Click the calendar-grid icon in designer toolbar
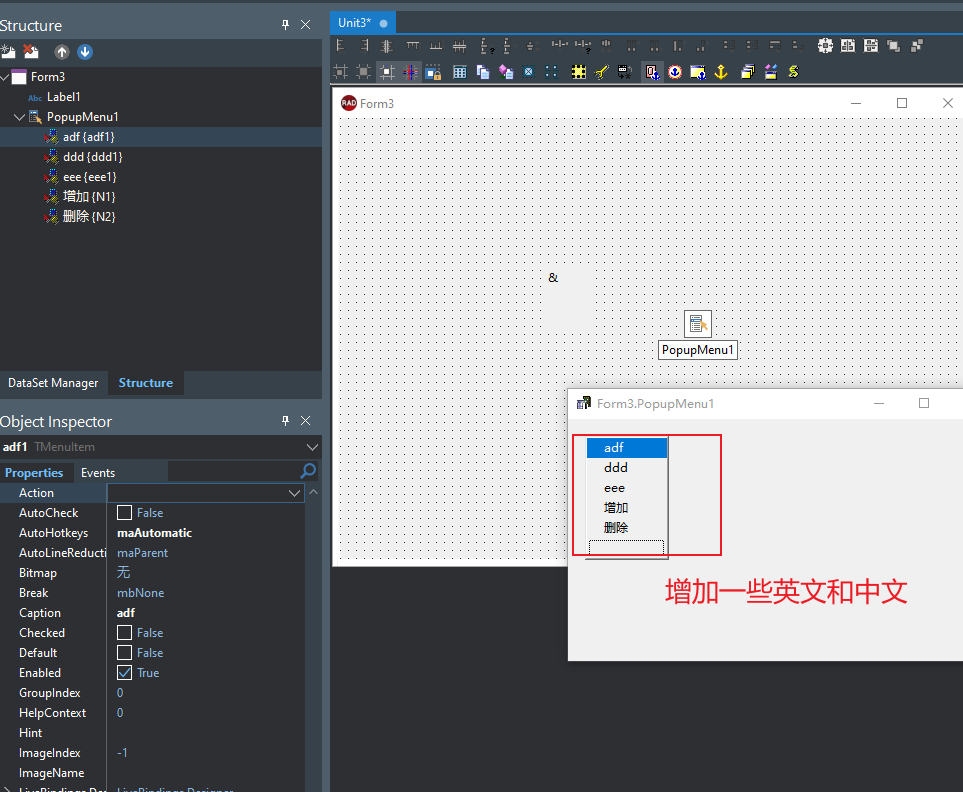 tap(459, 72)
